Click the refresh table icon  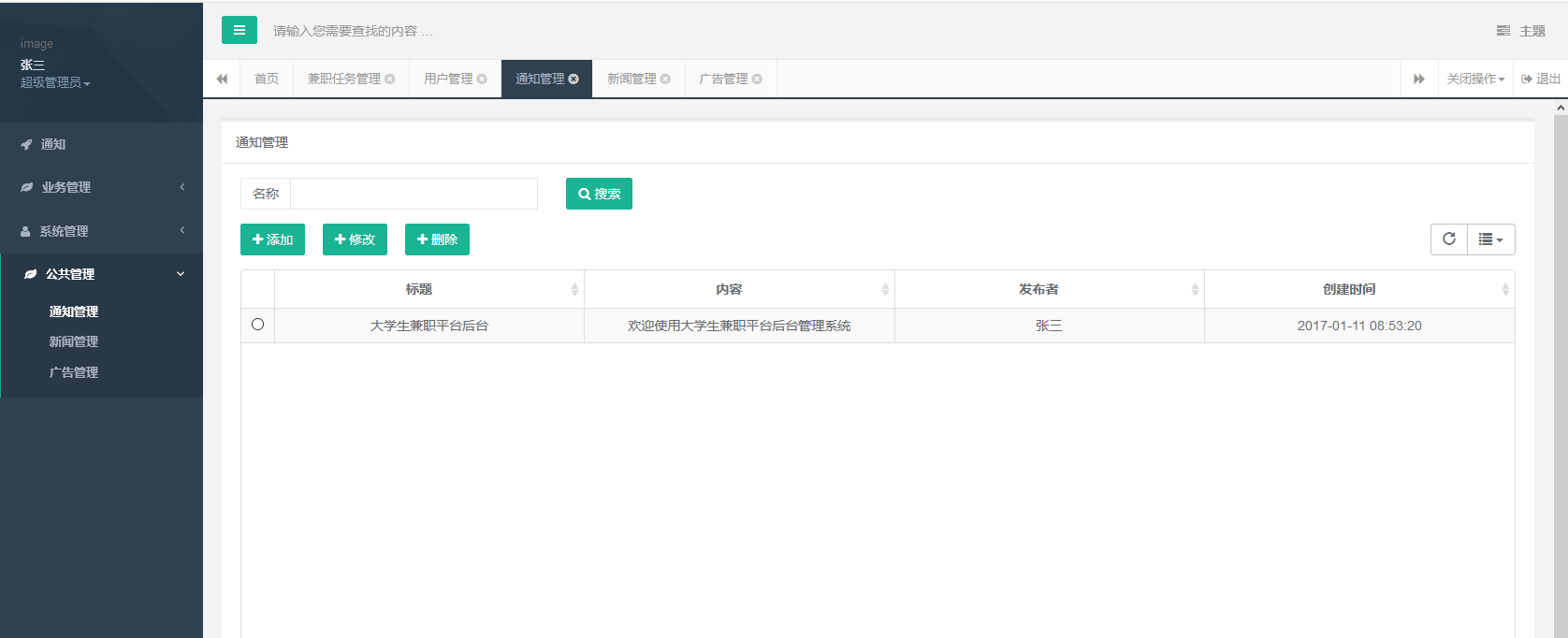click(1448, 239)
